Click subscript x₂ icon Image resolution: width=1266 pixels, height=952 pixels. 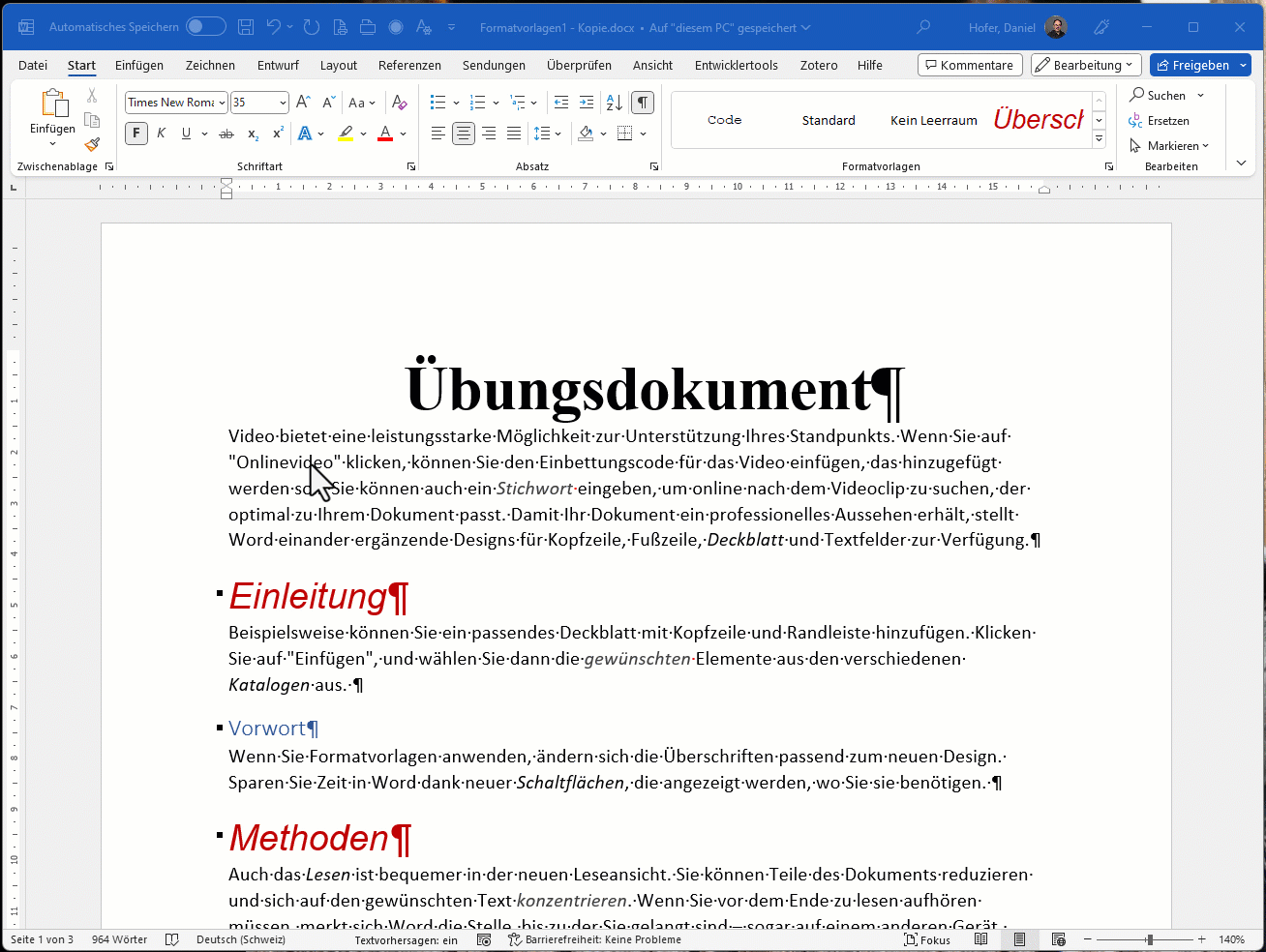(x=253, y=134)
